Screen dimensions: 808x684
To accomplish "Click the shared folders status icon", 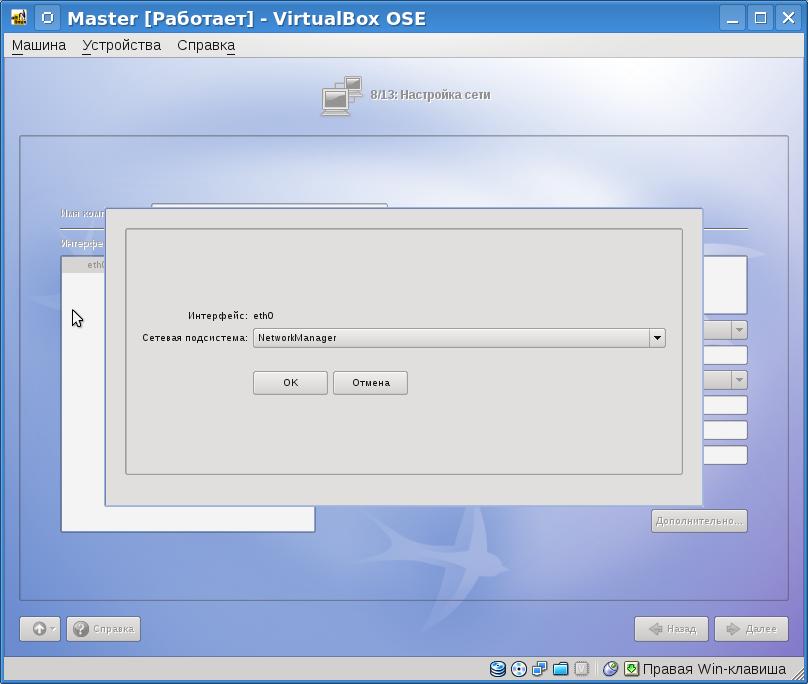I will pos(560,669).
